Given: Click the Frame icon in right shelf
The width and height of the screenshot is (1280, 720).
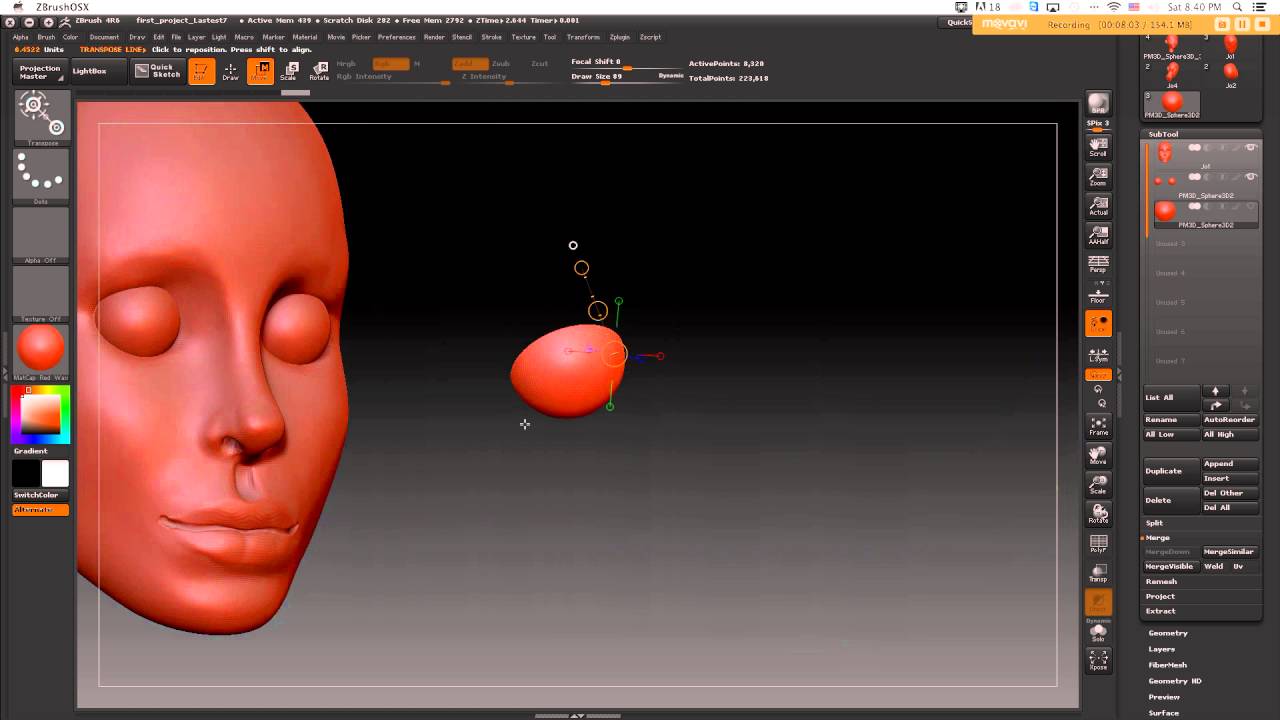Looking at the screenshot, I should 1098,426.
